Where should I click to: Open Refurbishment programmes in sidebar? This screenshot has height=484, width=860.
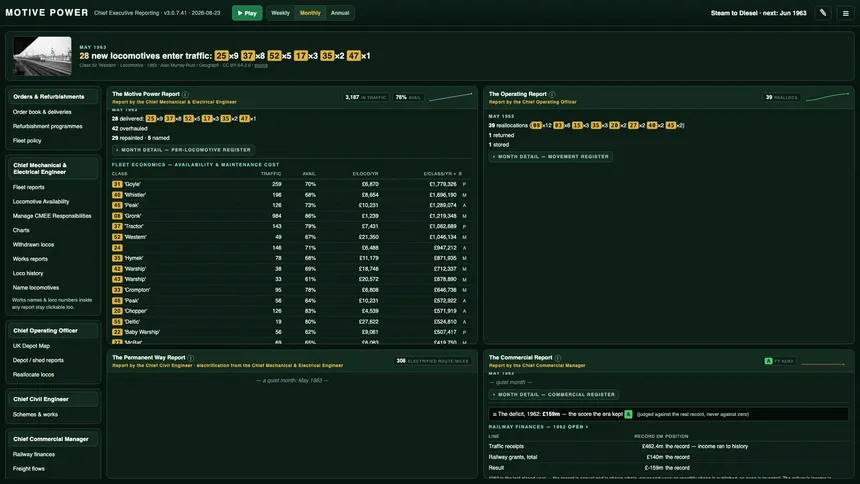tap(48, 126)
